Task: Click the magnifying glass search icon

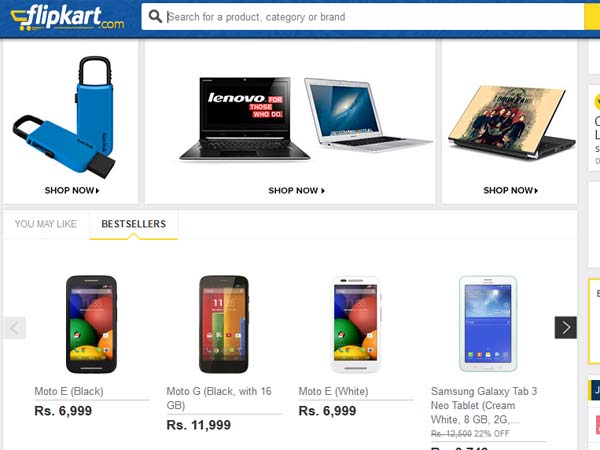Action: [x=155, y=16]
